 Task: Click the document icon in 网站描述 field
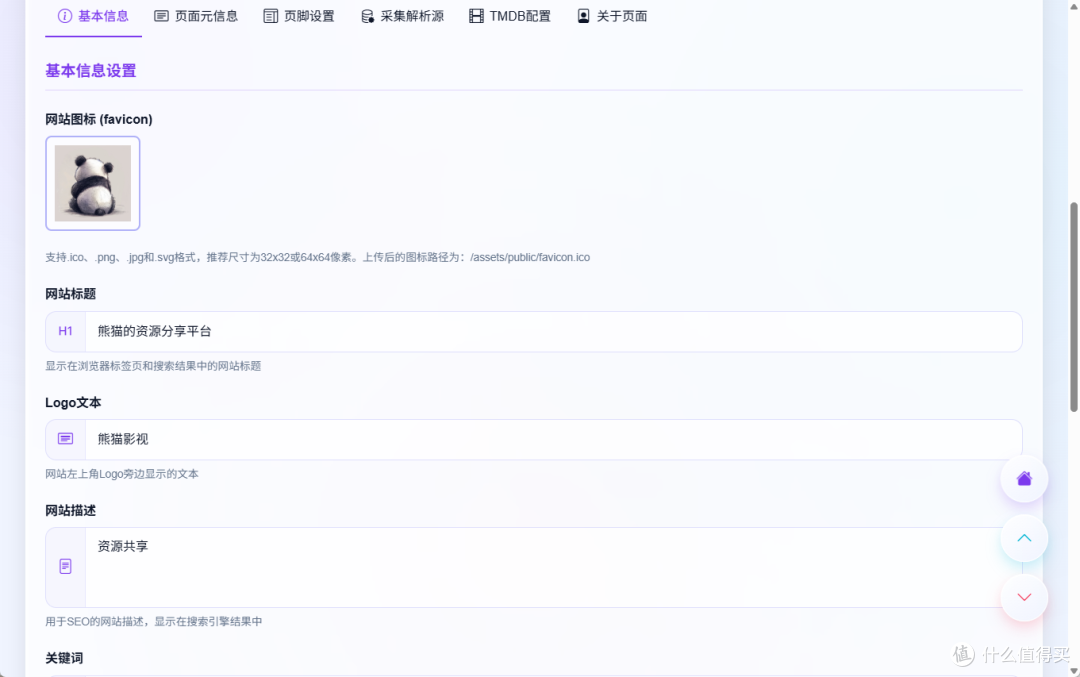[x=65, y=567]
